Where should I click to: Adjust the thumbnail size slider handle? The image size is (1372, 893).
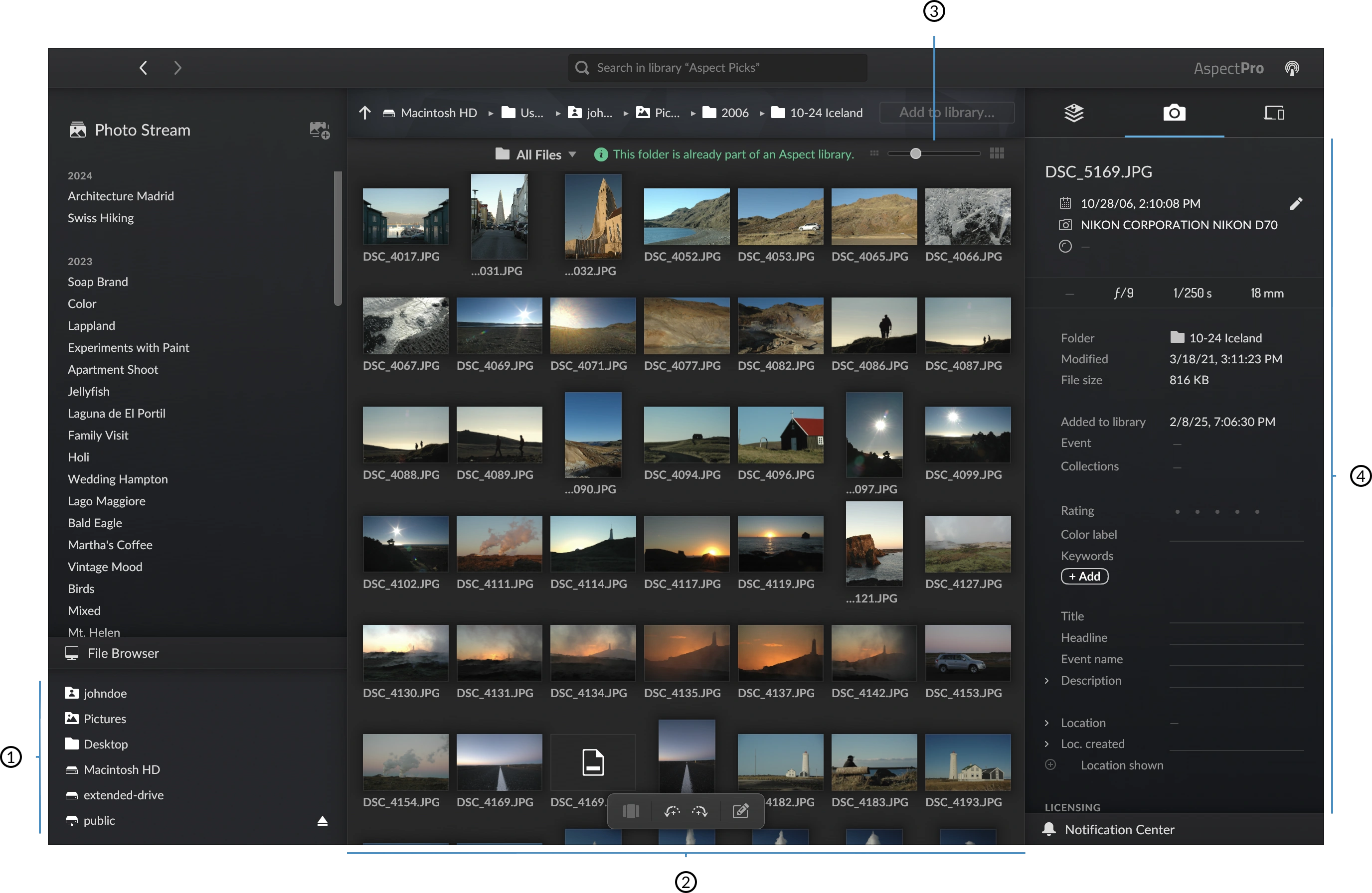tap(915, 153)
